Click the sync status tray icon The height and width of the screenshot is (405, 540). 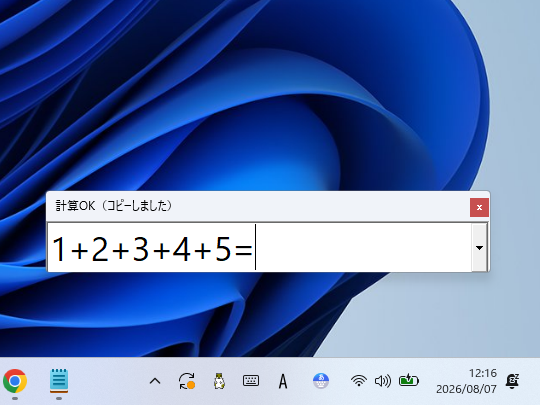coord(187,381)
